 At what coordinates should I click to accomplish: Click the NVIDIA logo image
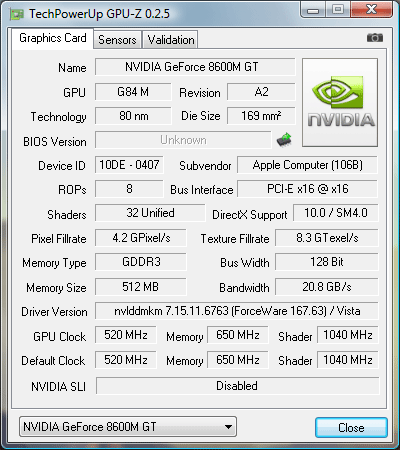coord(340,102)
